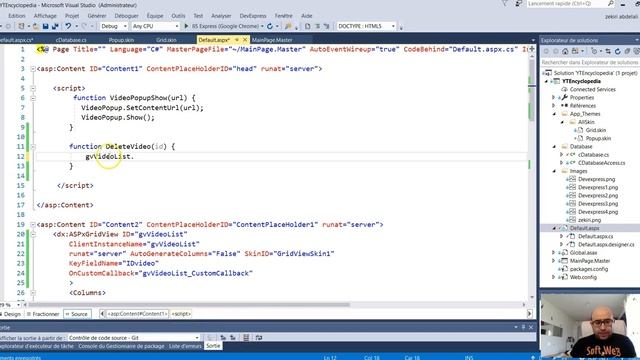The width and height of the screenshot is (640, 360).
Task: Expand the Global.asax node arrow
Action: [x=554, y=253]
